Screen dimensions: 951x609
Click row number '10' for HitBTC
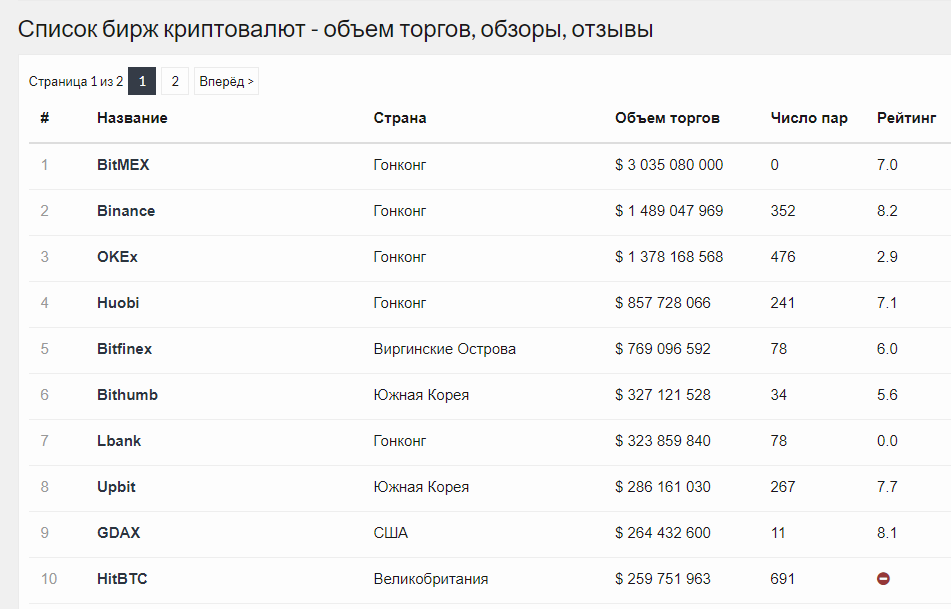pos(49,579)
